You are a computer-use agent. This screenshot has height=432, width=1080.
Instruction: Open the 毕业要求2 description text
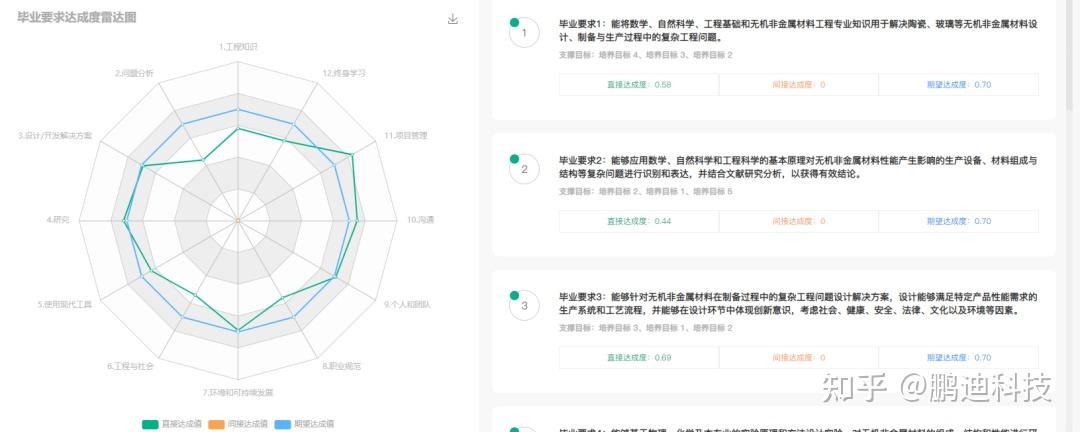[798, 167]
